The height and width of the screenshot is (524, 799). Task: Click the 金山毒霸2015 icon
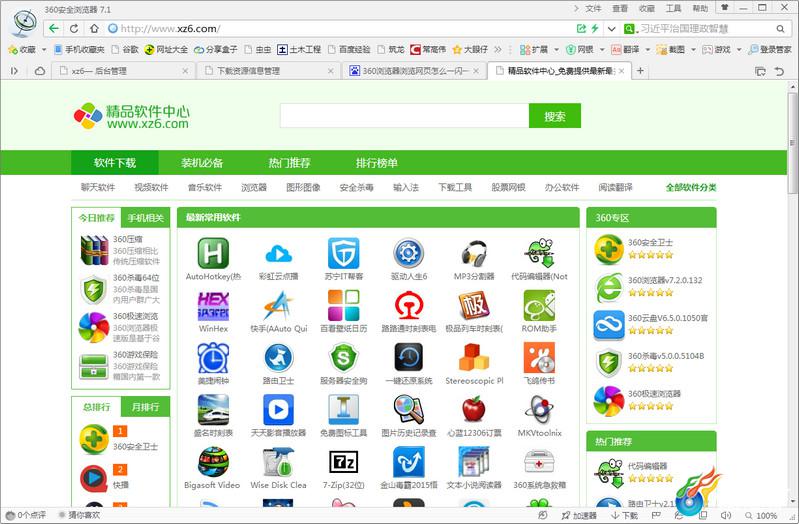pos(409,462)
